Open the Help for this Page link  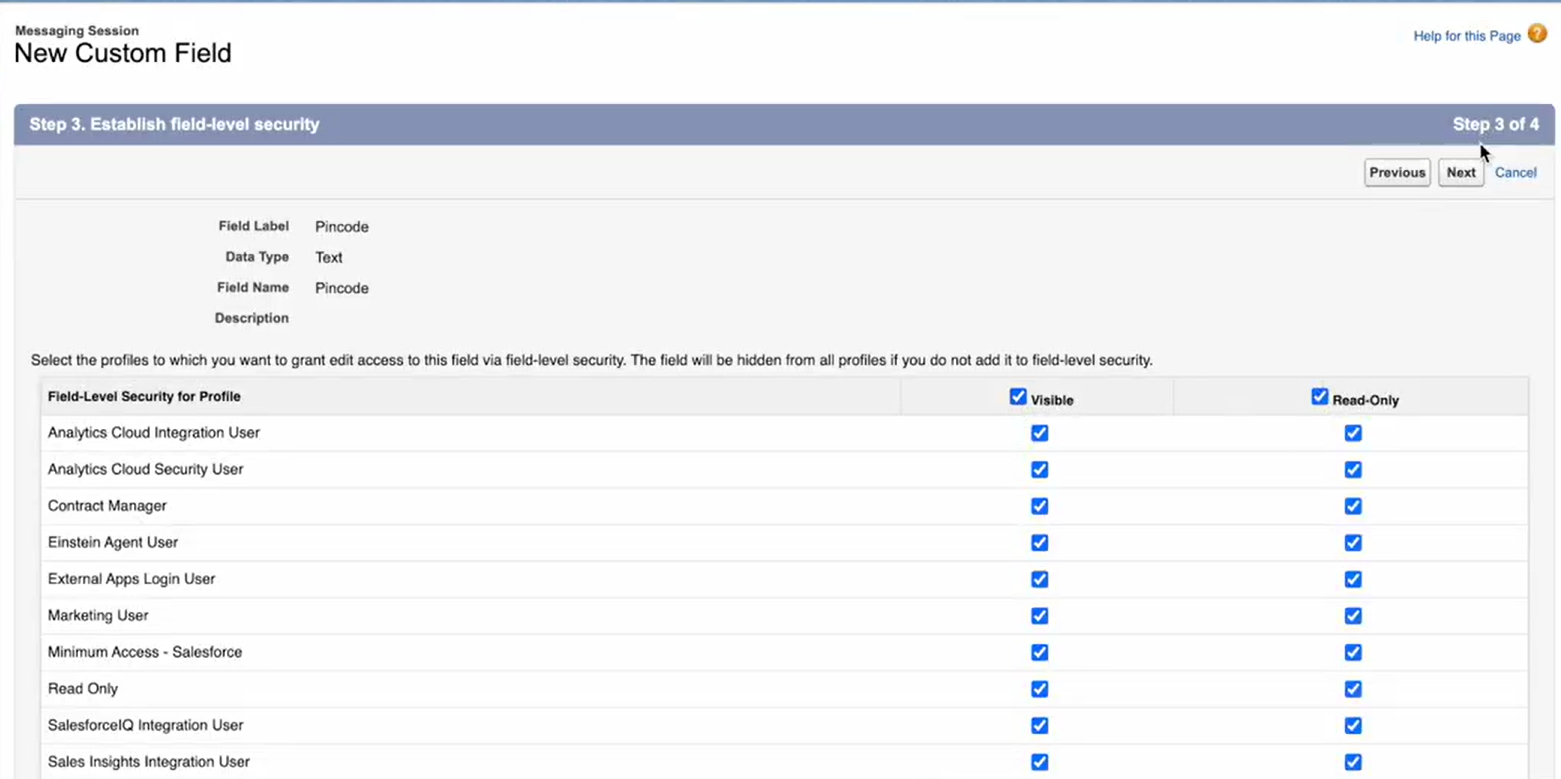[x=1466, y=36]
